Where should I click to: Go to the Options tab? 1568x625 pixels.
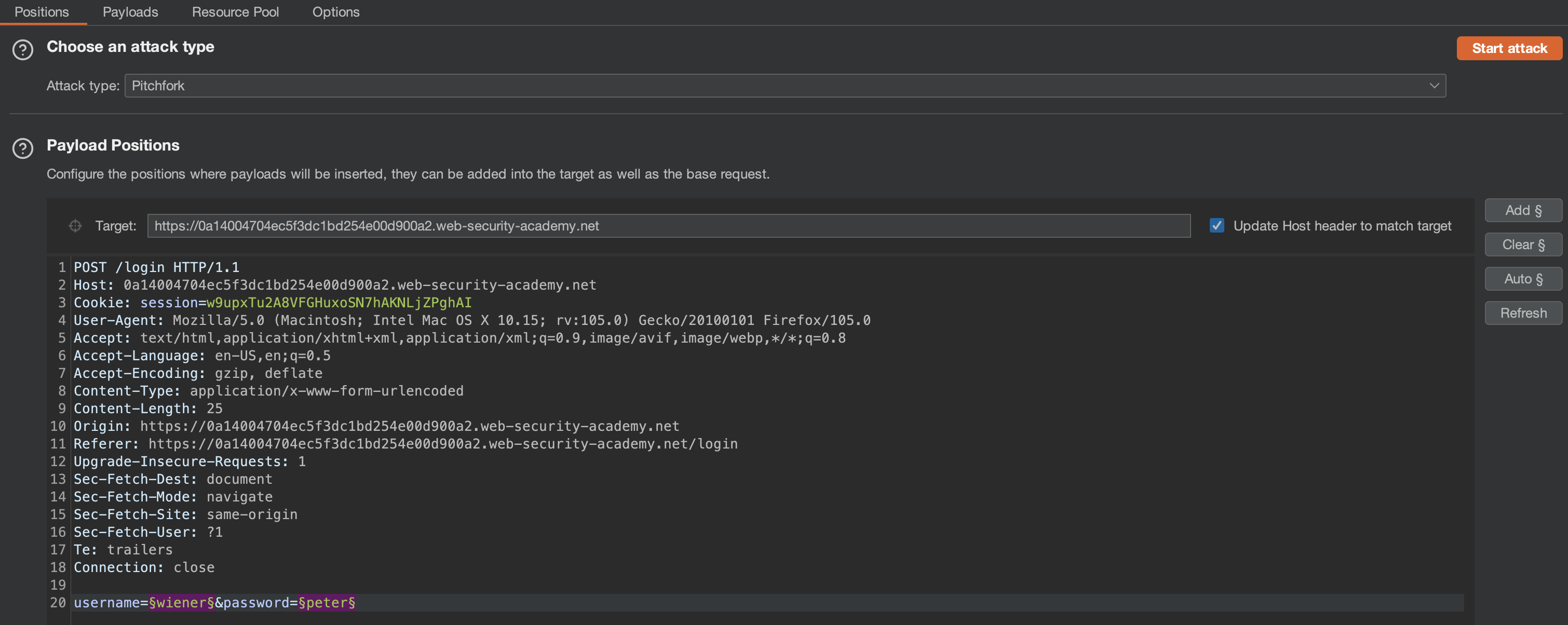(335, 12)
